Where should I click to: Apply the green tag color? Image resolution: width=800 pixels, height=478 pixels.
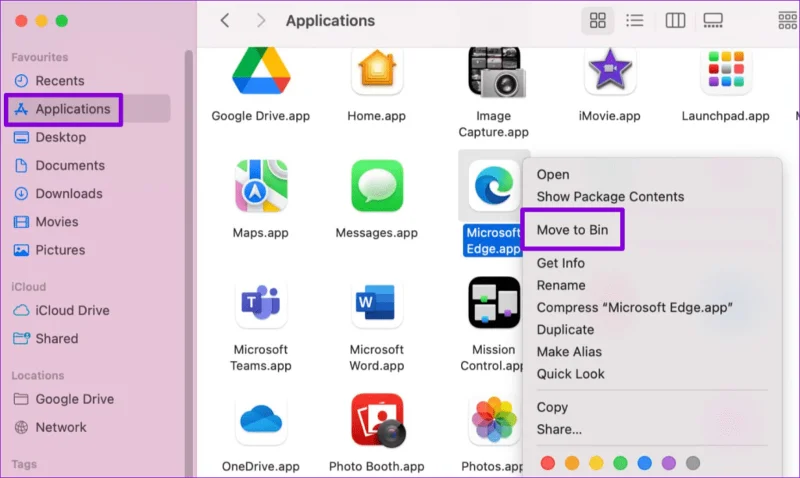coord(620,463)
